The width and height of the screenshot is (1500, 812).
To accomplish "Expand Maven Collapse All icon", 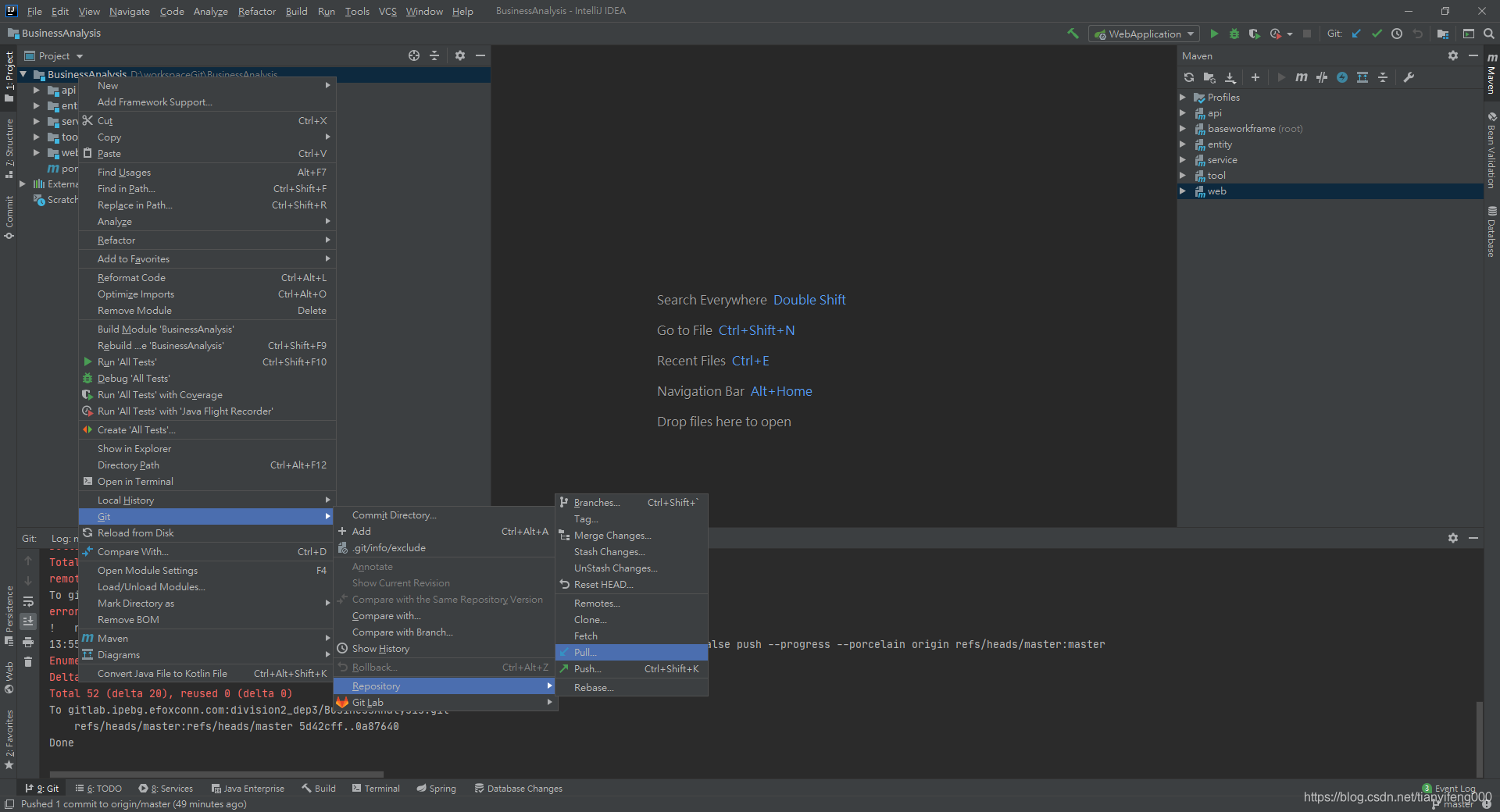I will point(1383,77).
